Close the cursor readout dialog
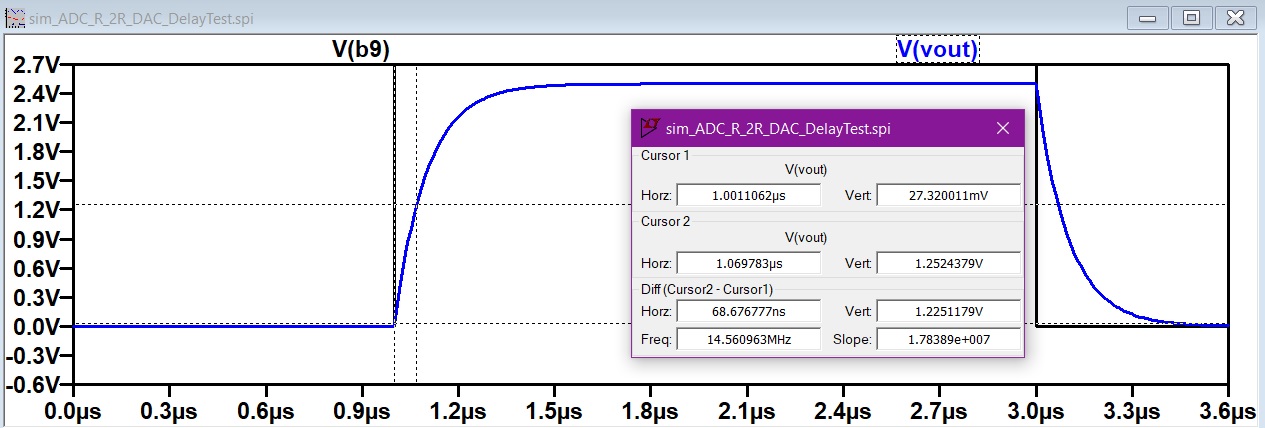Viewport: 1265px width, 428px height. pyautogui.click(x=1003, y=128)
